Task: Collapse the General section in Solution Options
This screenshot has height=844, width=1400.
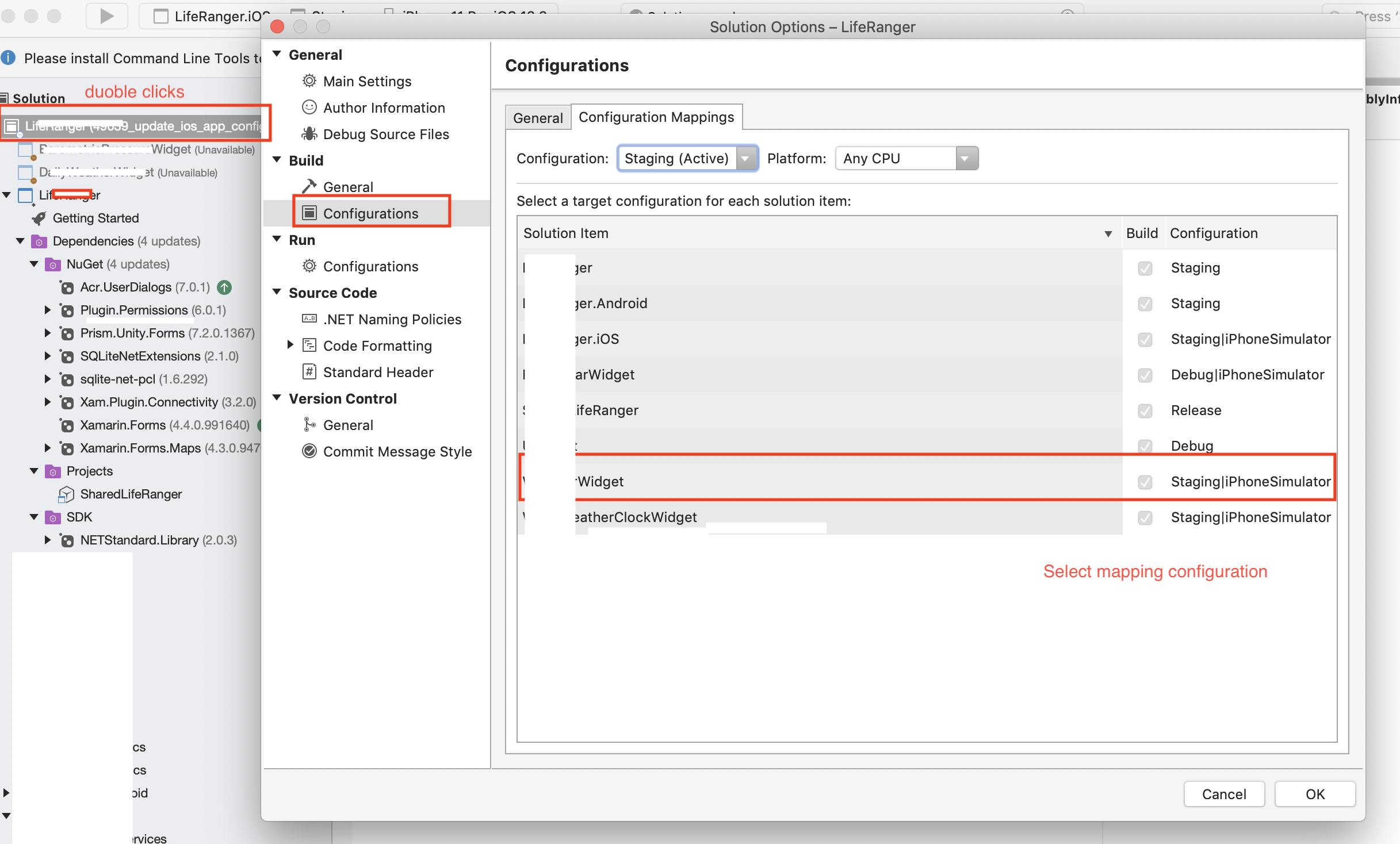Action: pyautogui.click(x=277, y=54)
